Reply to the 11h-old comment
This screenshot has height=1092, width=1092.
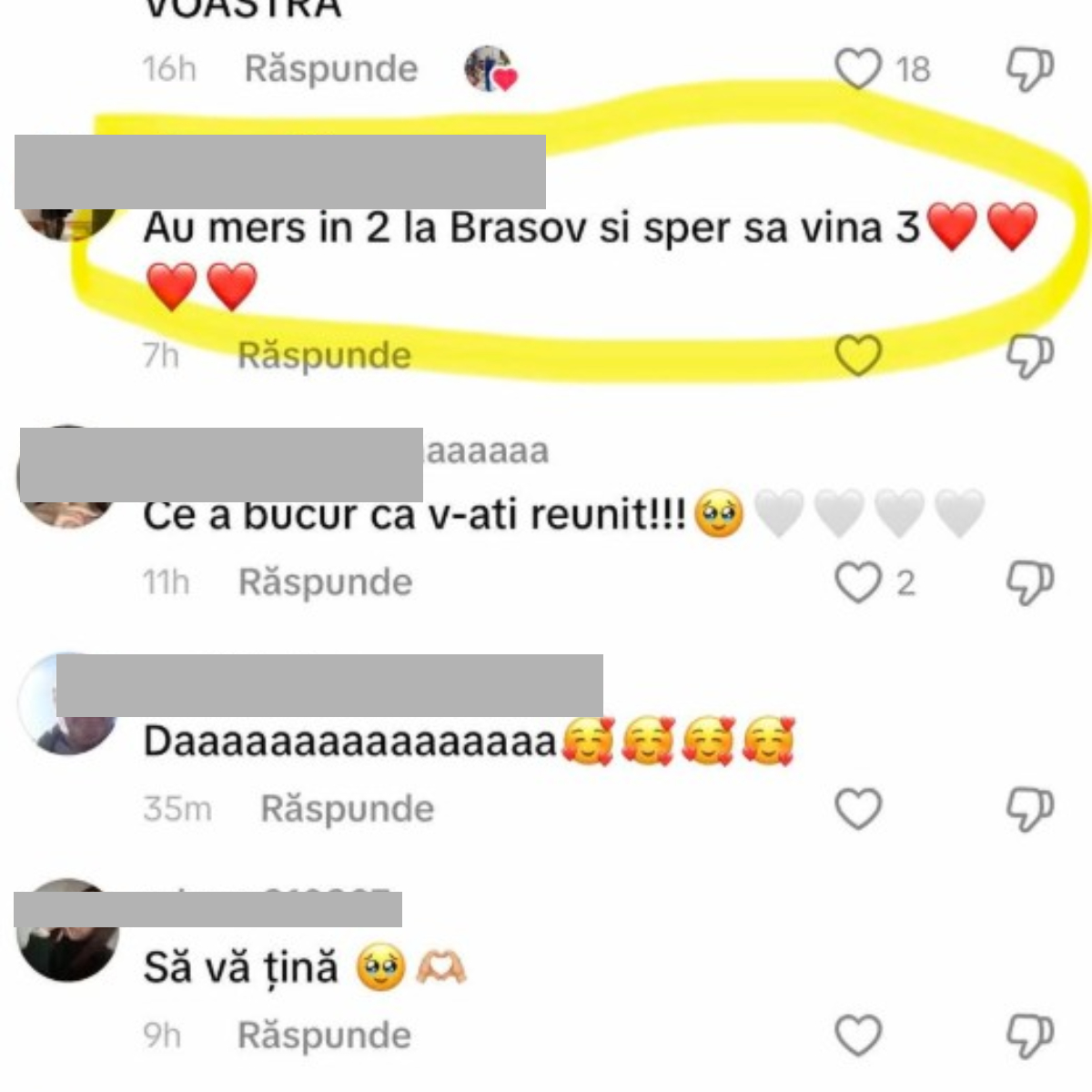click(x=325, y=582)
